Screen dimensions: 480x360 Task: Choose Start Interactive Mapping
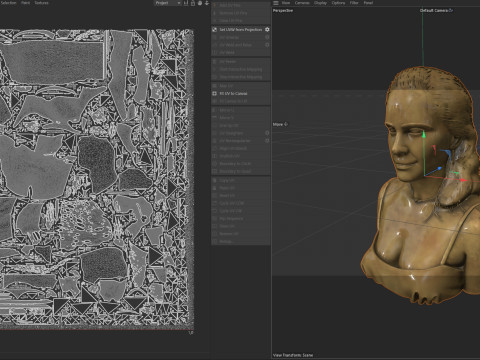[241, 69]
